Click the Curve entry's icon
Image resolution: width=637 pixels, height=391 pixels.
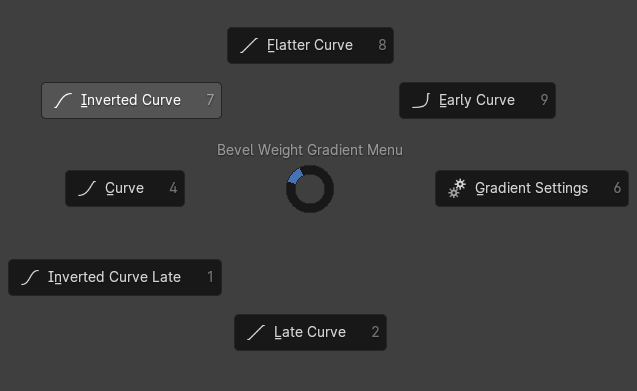tap(87, 189)
